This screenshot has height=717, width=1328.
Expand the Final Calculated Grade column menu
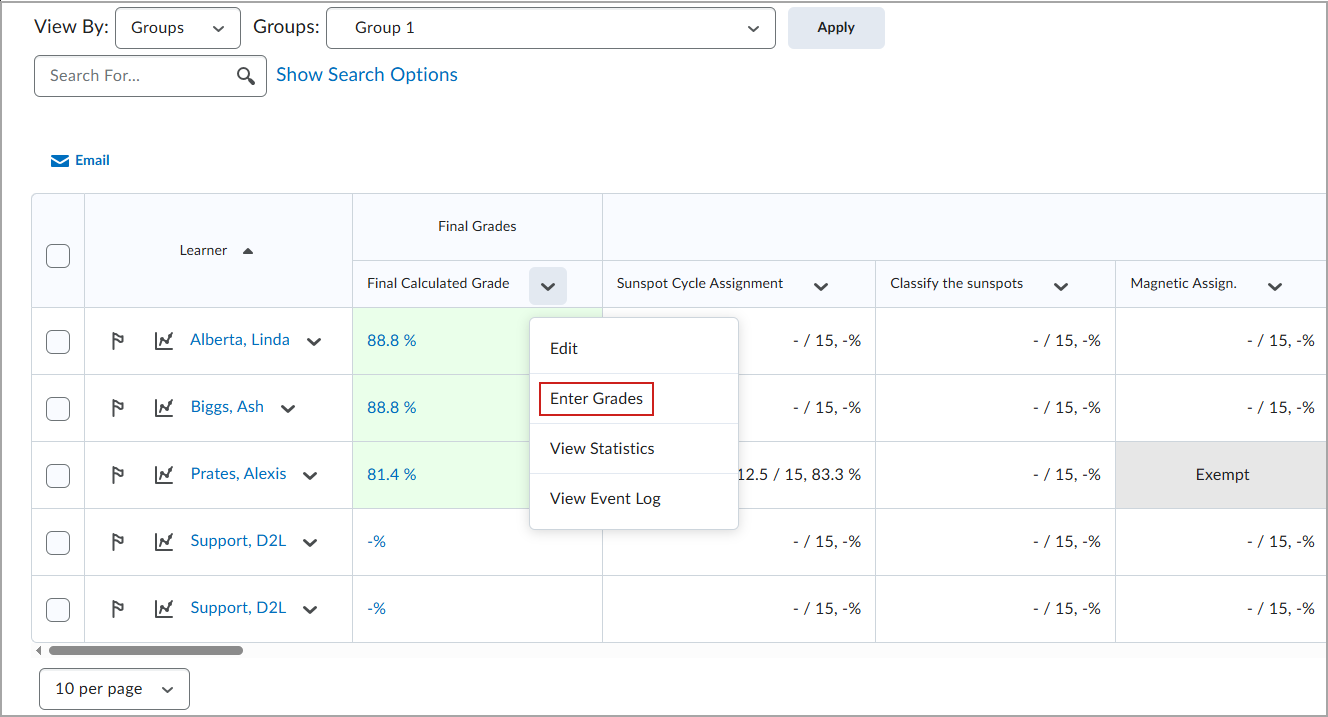pyautogui.click(x=547, y=285)
